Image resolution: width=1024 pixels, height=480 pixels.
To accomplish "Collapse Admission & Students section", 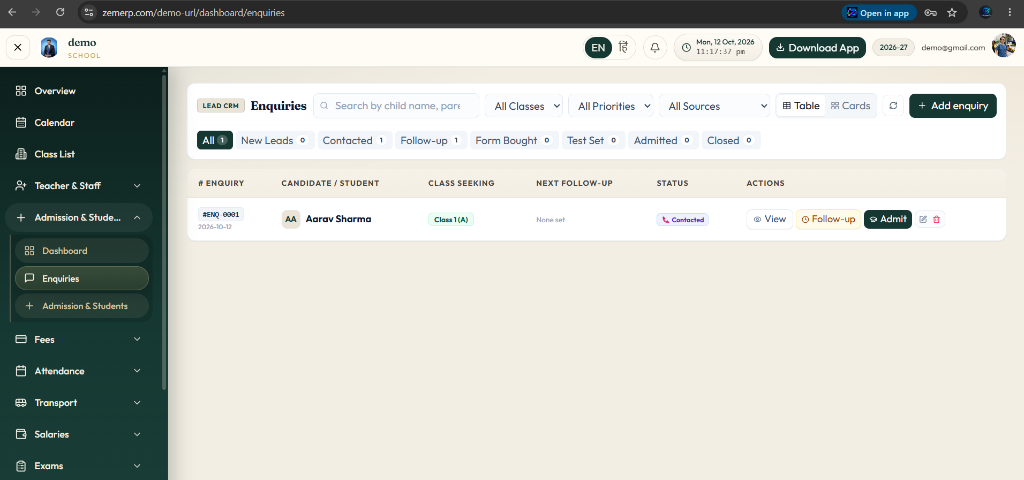I will [78, 217].
